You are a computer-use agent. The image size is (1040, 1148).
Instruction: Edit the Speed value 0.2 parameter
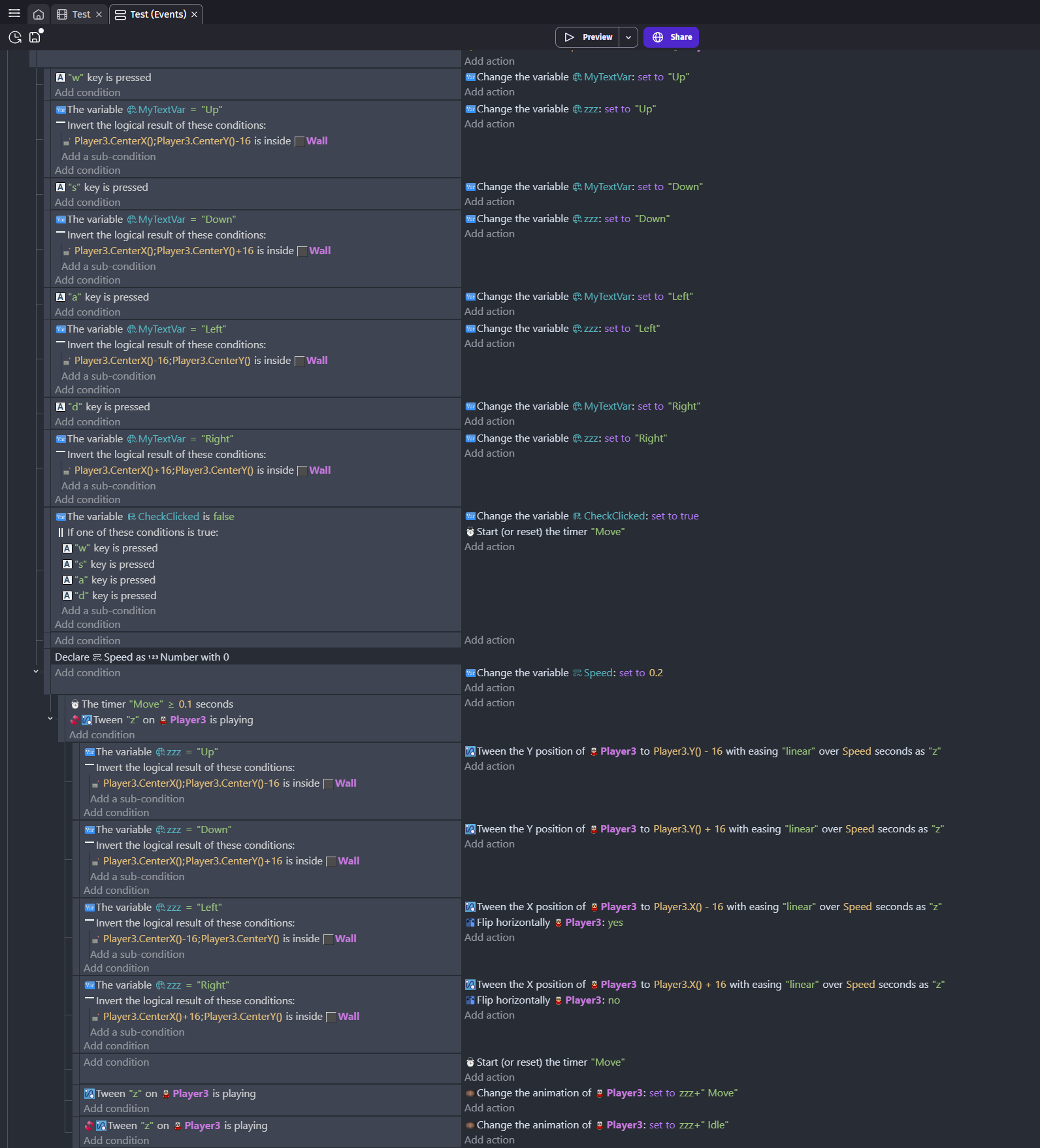click(x=656, y=673)
